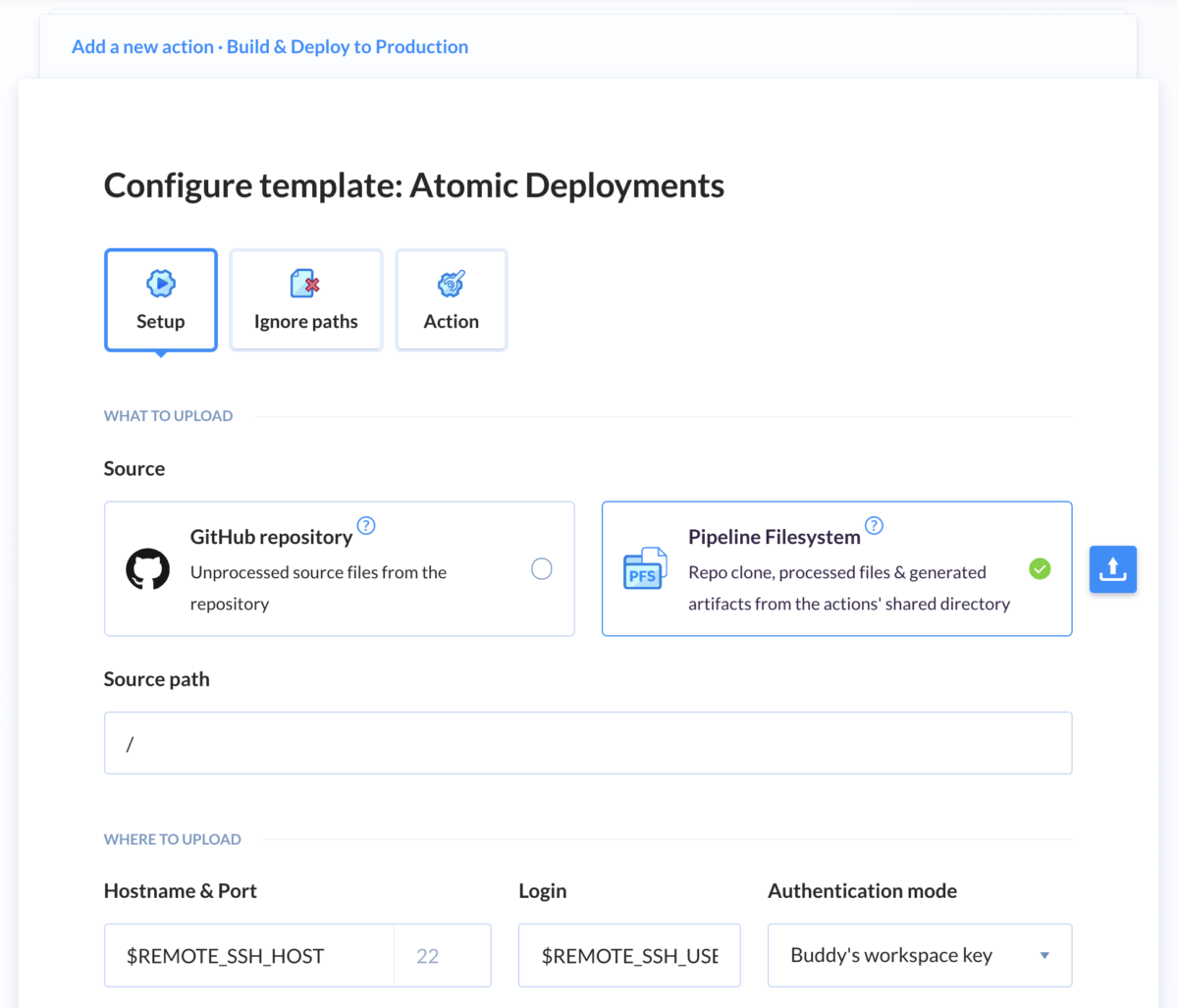Click the Hostname field with $REMOTE_SSH_HOST
This screenshot has height=1008, width=1178.
249,955
